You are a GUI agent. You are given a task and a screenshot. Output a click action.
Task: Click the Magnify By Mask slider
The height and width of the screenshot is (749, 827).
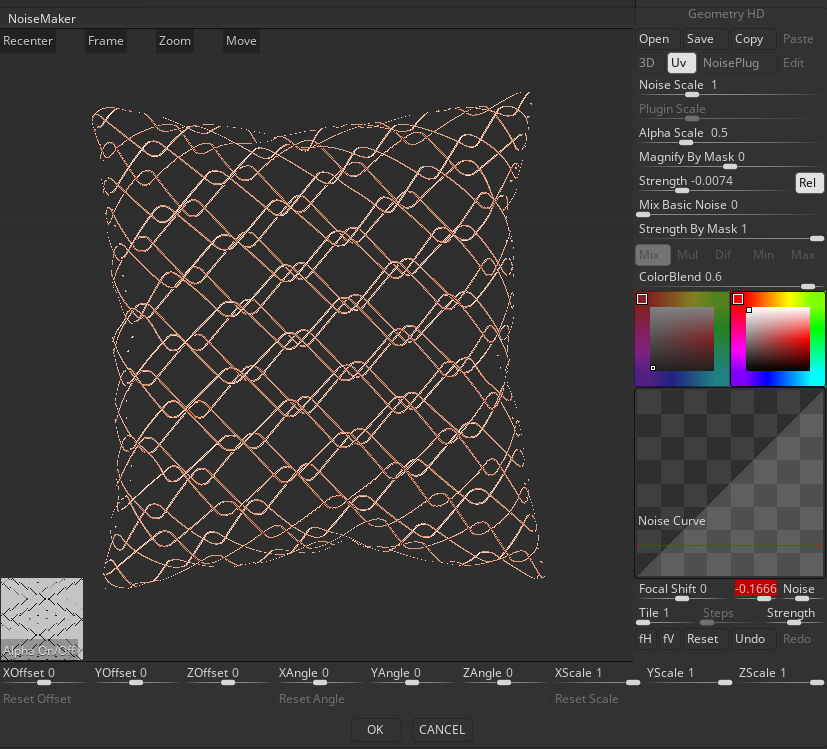coord(730,159)
